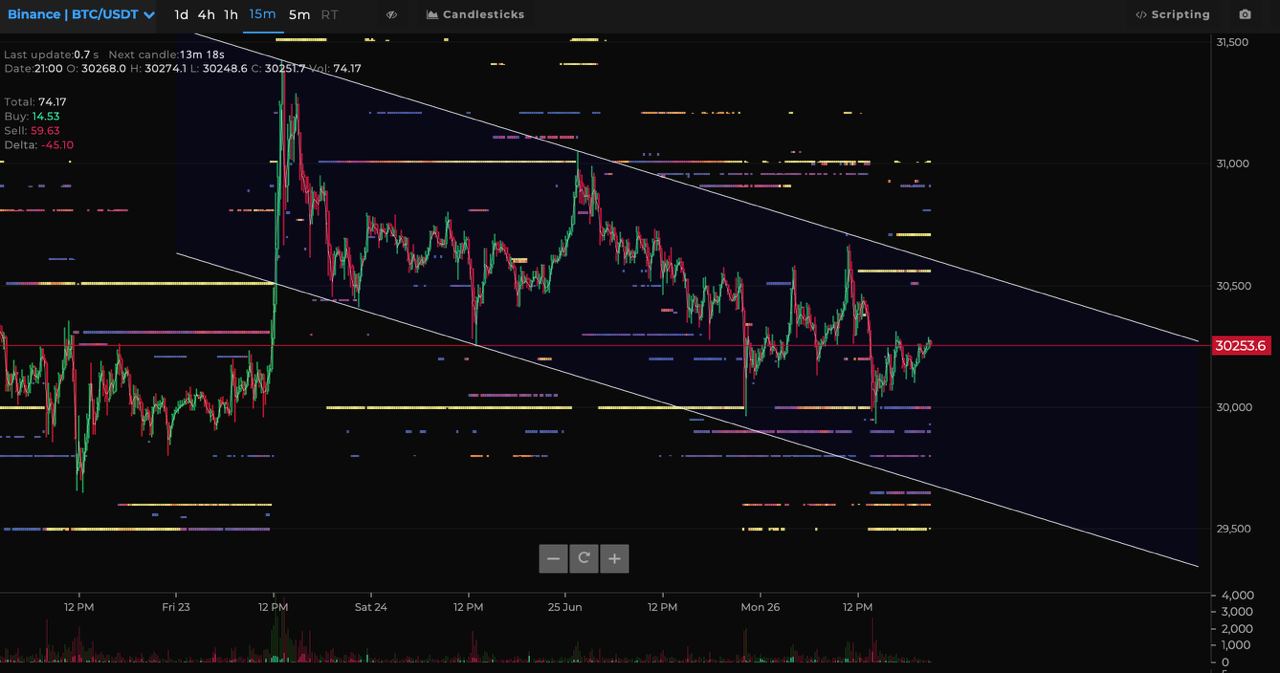The width and height of the screenshot is (1280, 673).
Task: Click the Mon 26 date label
Action: [760, 607]
